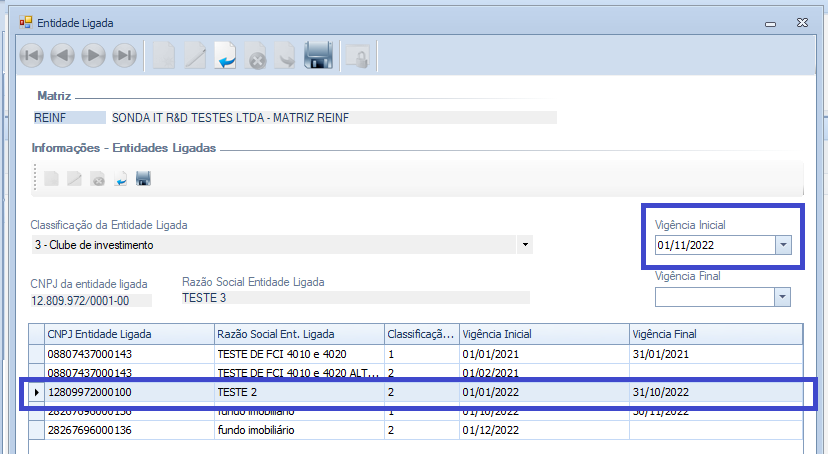Save using the large floppy disk icon
This screenshot has height=454, width=828.
[x=318, y=55]
